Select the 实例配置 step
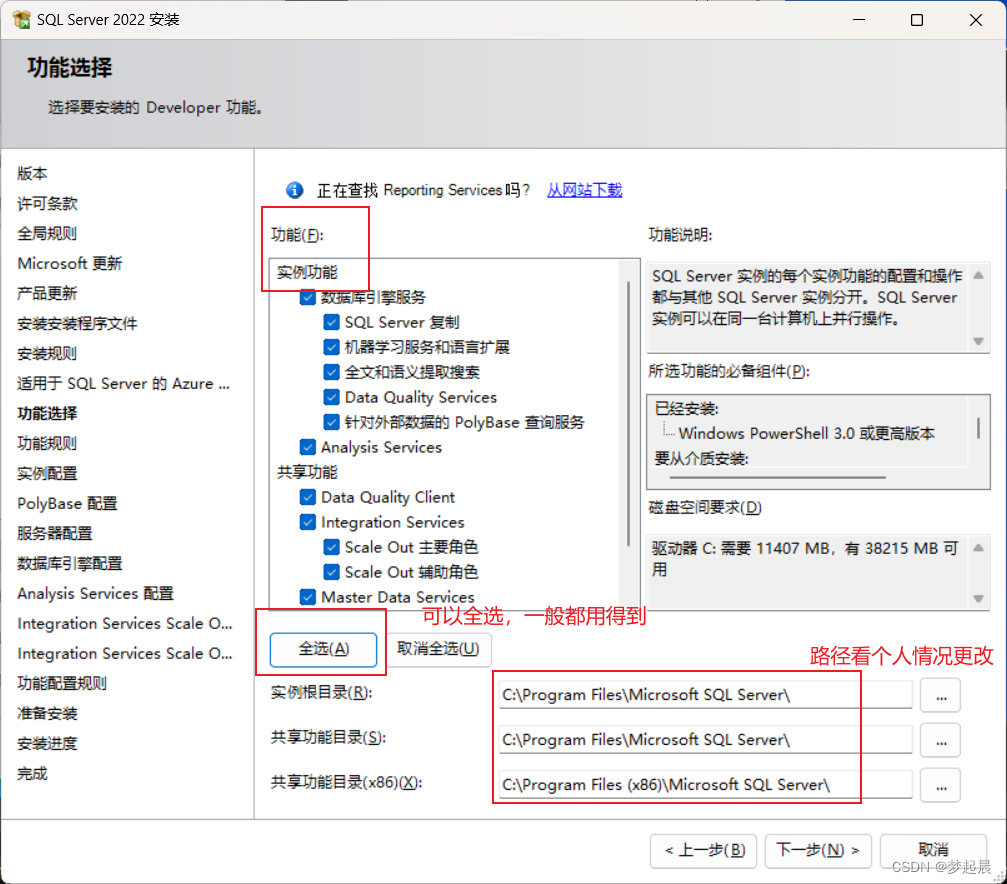Image resolution: width=1007 pixels, height=884 pixels. click(x=48, y=473)
